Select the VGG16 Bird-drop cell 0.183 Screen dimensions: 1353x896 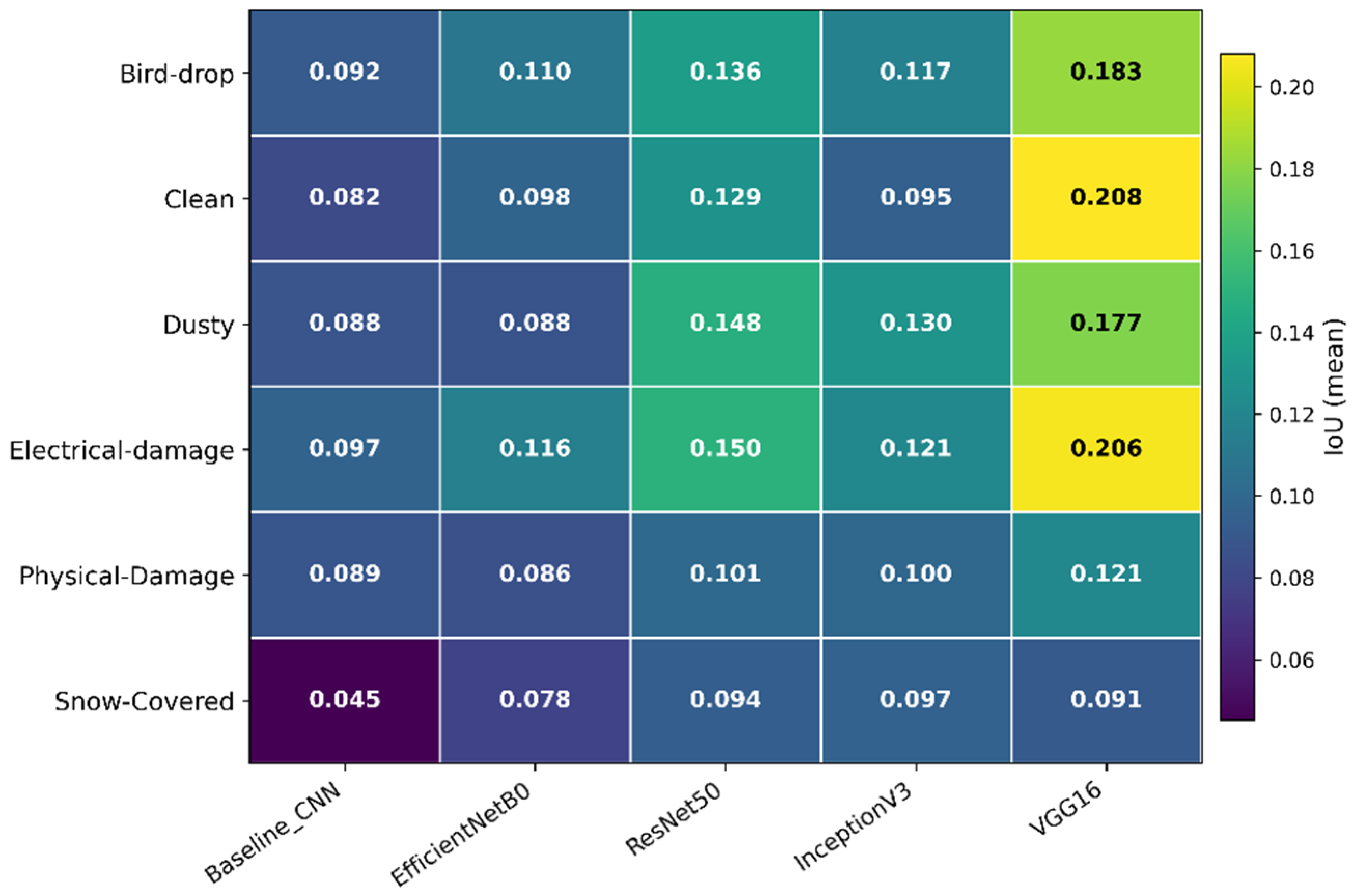point(1106,73)
